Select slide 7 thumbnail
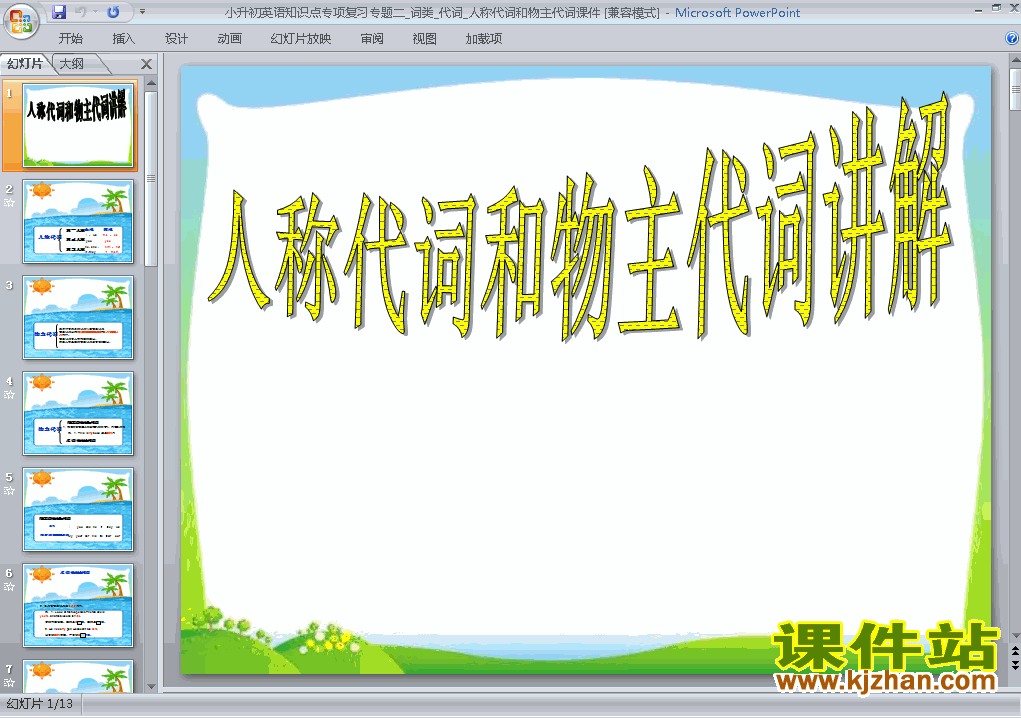This screenshot has width=1021, height=718. pos(78,676)
